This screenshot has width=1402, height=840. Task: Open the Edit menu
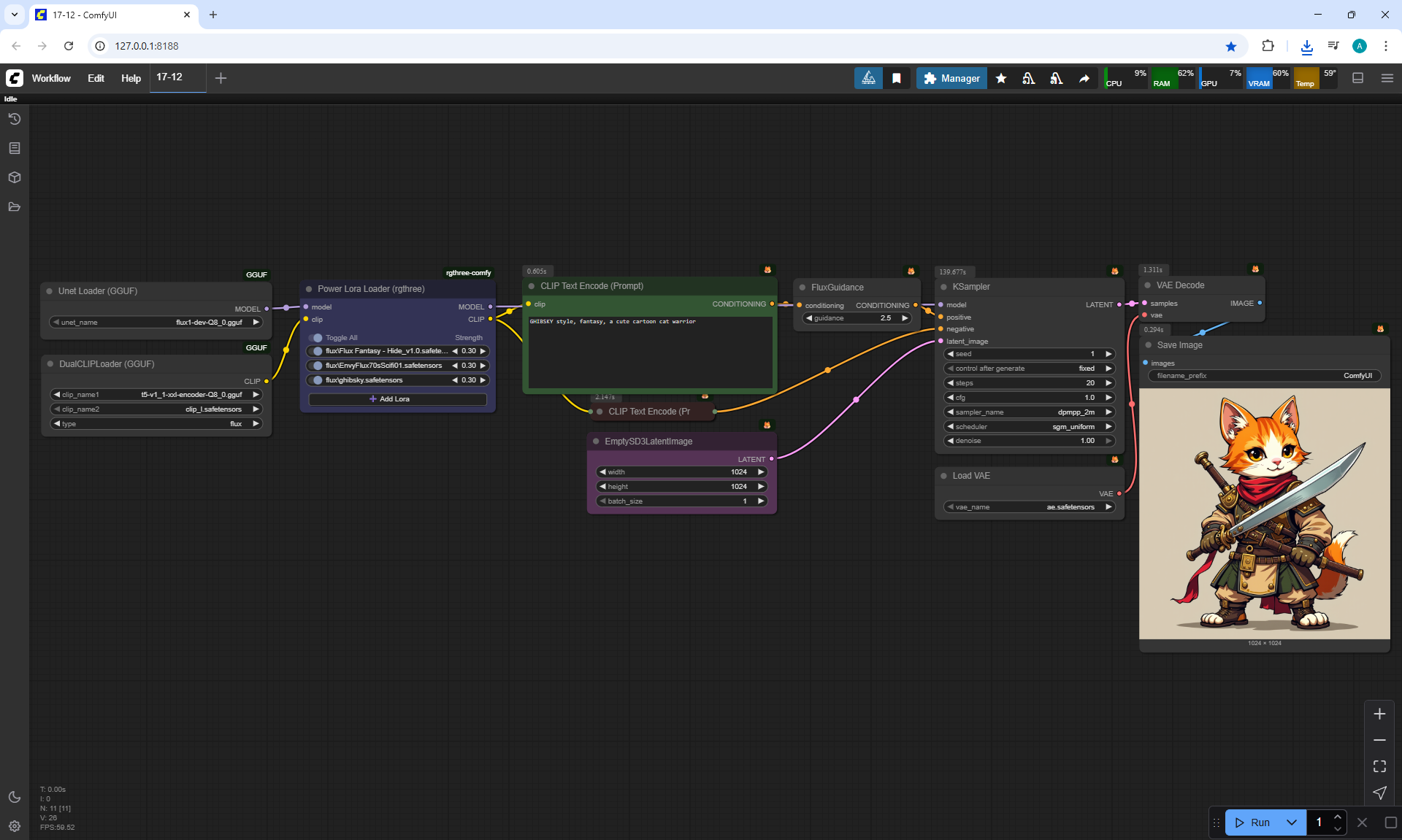click(96, 78)
